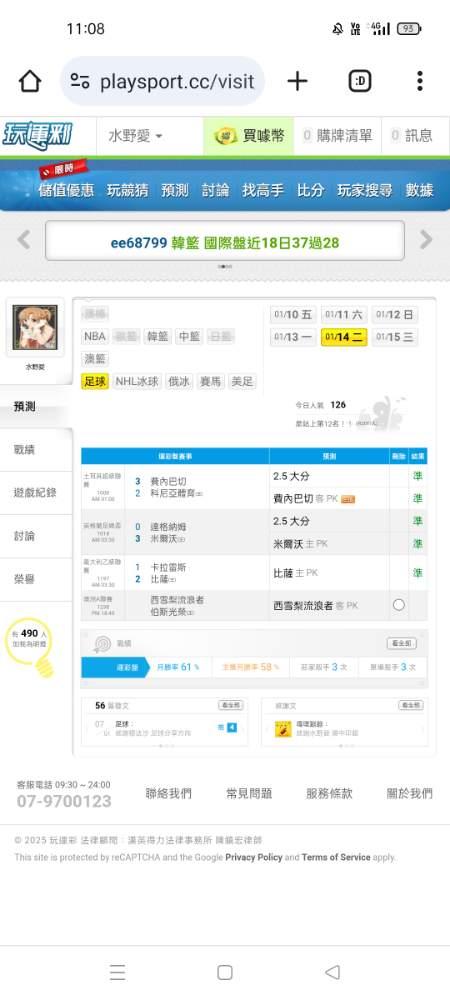Tap Android home square button

(224, 972)
